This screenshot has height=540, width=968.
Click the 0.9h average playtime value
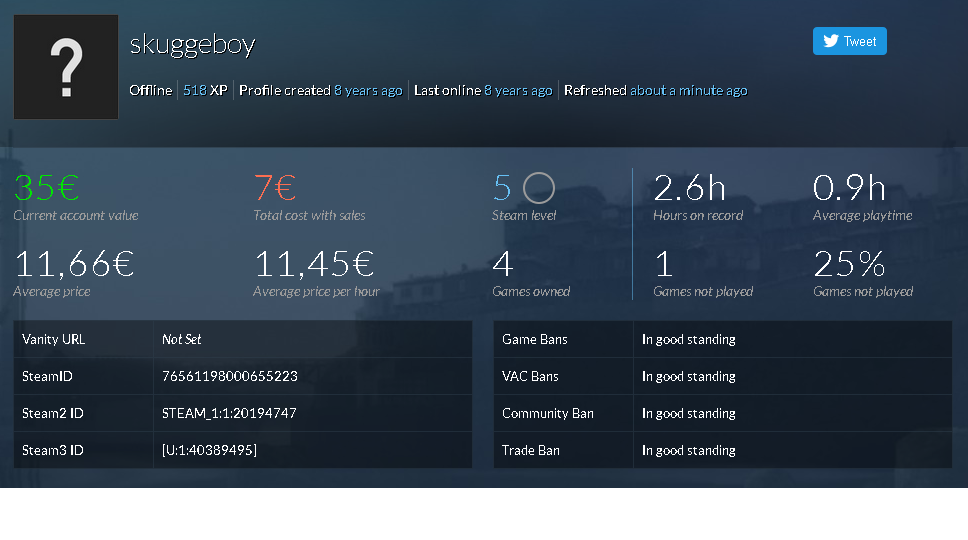click(x=849, y=188)
